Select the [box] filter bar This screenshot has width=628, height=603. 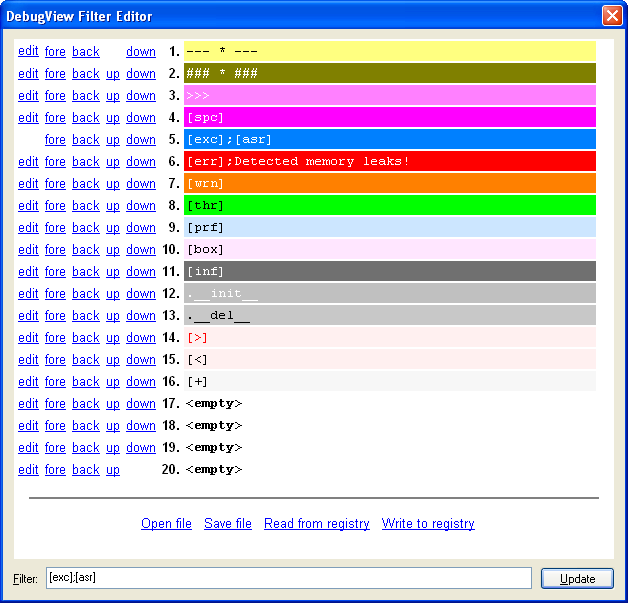tap(390, 249)
